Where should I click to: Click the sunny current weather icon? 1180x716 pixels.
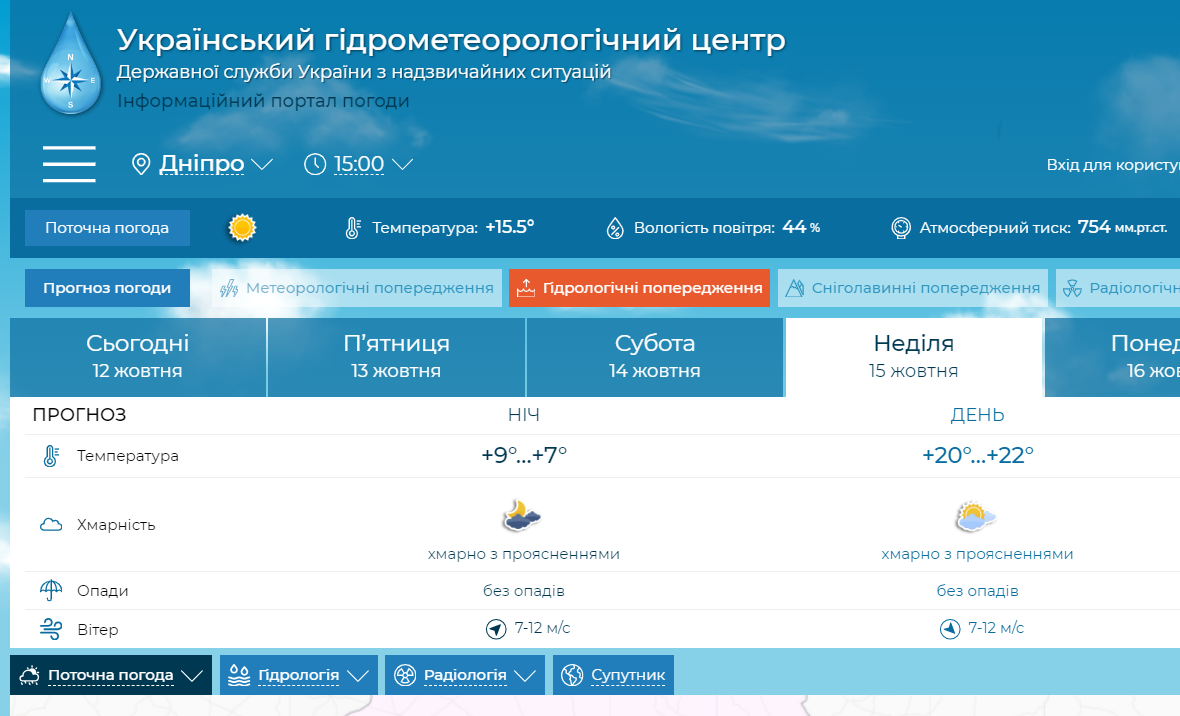[x=241, y=228]
